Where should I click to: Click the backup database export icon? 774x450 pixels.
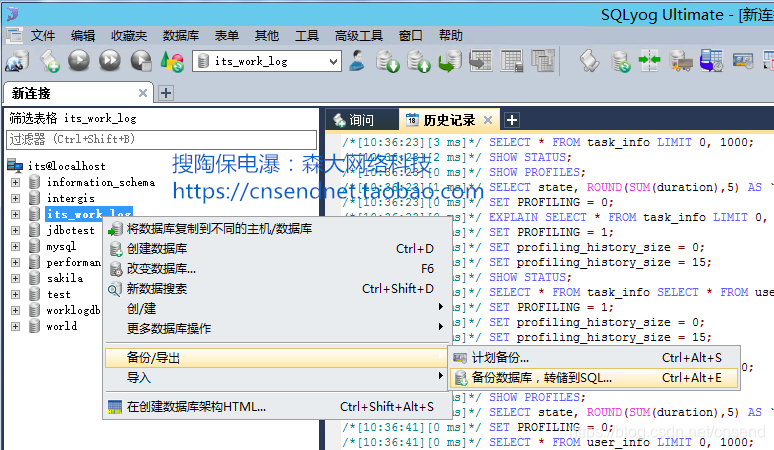click(419, 61)
